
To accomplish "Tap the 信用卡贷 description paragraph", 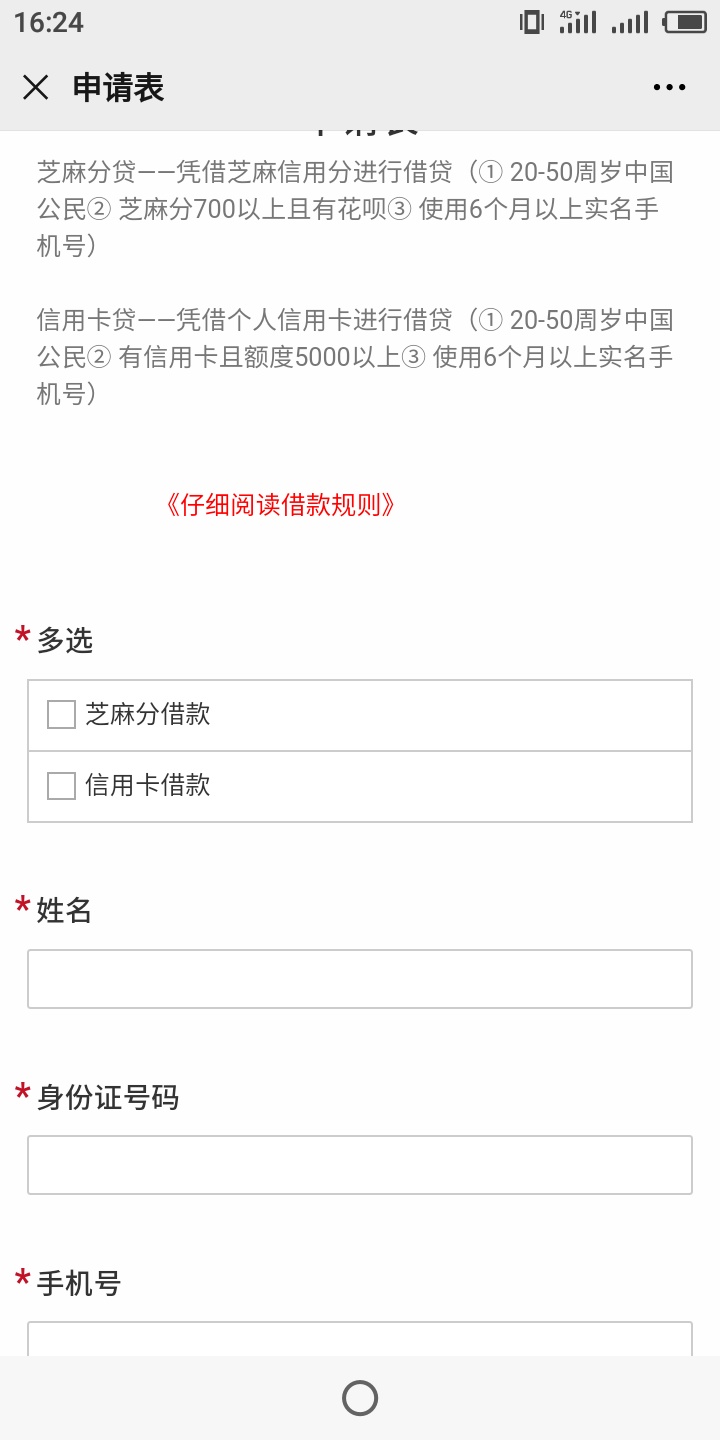I will 355,357.
